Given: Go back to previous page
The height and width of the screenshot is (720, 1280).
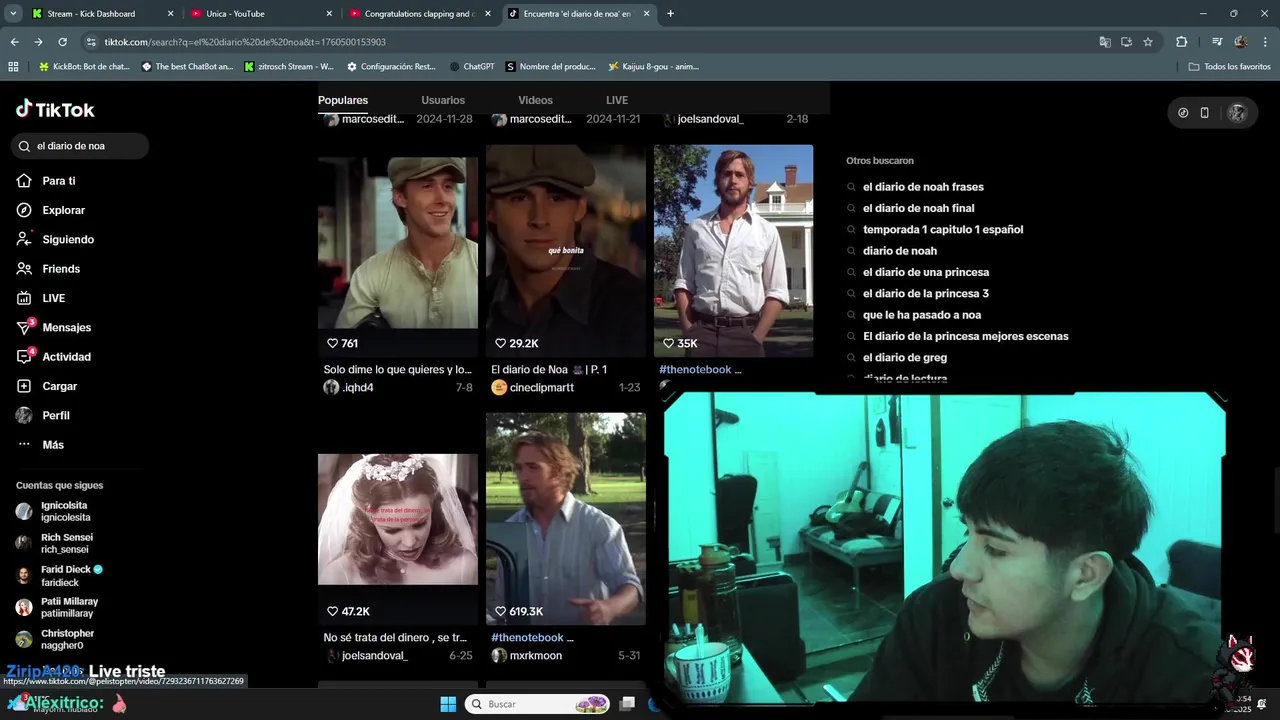Looking at the screenshot, I should pyautogui.click(x=14, y=42).
